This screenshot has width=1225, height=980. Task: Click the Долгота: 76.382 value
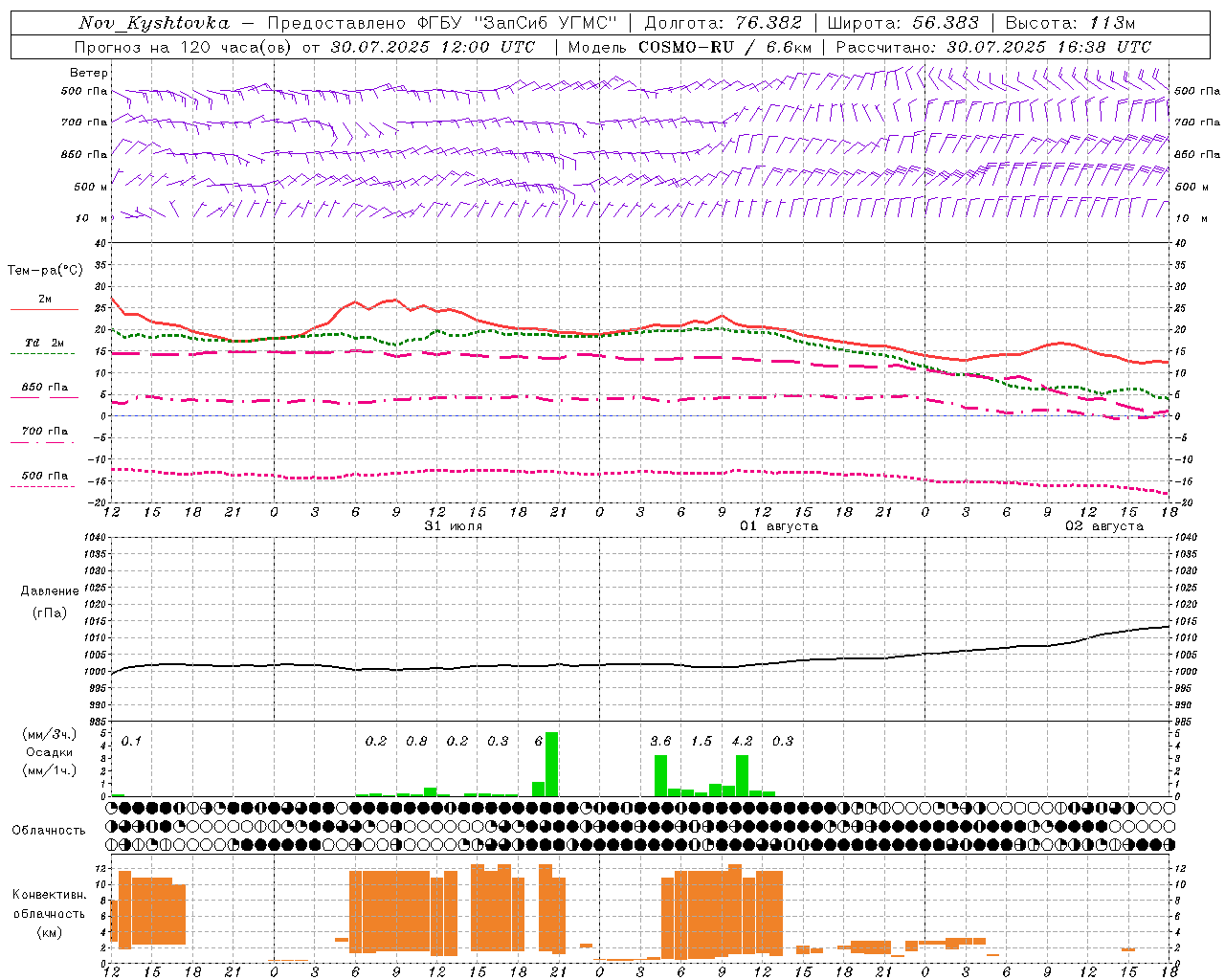point(723,23)
